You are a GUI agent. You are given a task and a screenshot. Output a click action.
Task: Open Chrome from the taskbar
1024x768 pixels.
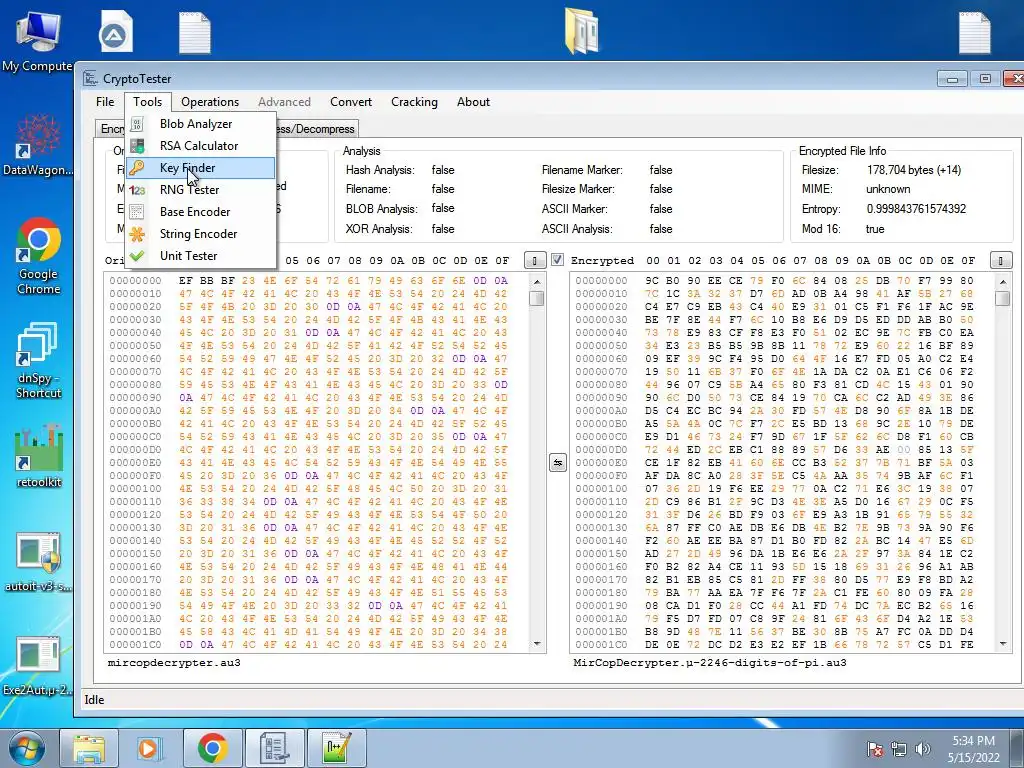click(212, 748)
